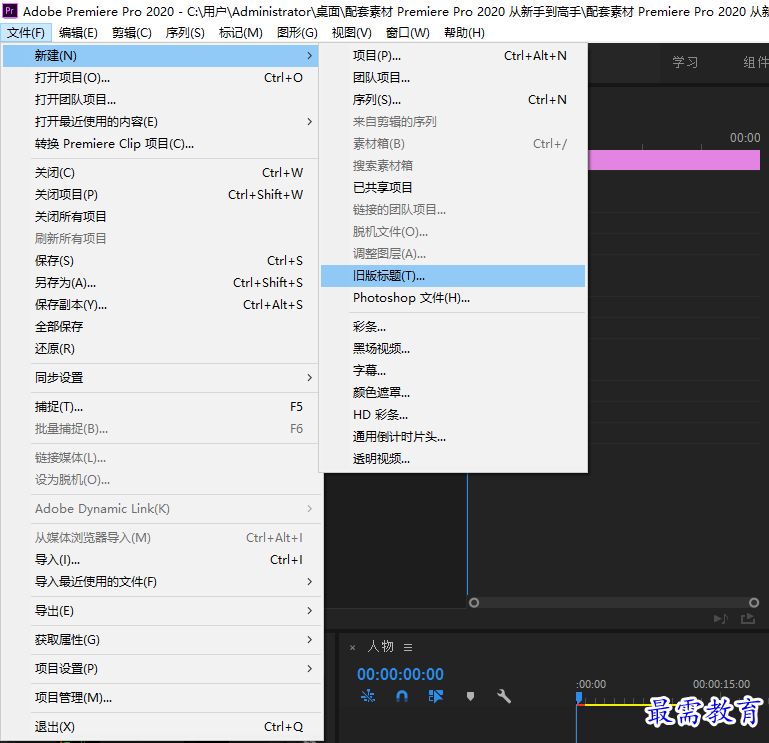Choose 全部保存 in File menu
Viewport: 769px width, 743px height.
[160, 327]
